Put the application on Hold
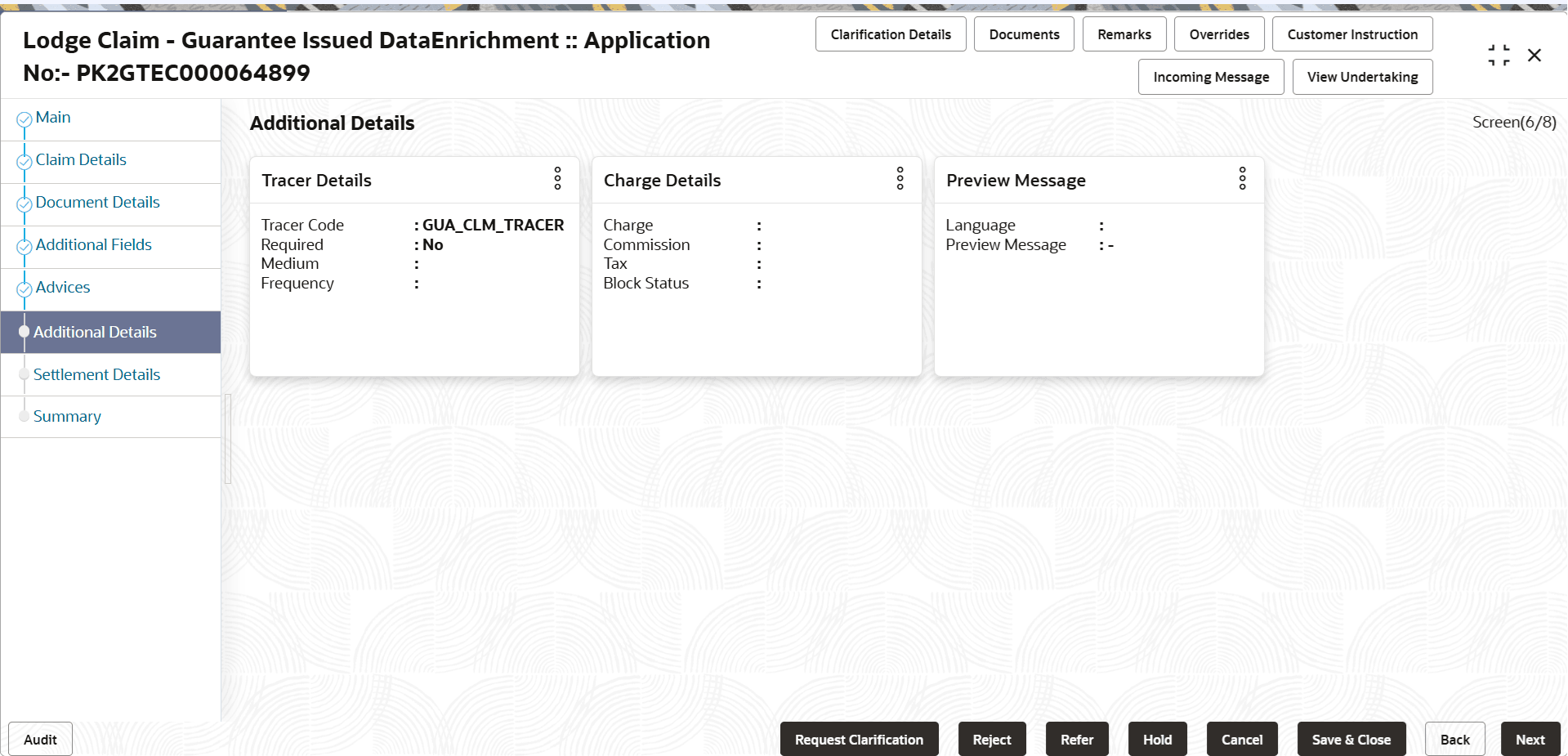 click(1157, 740)
